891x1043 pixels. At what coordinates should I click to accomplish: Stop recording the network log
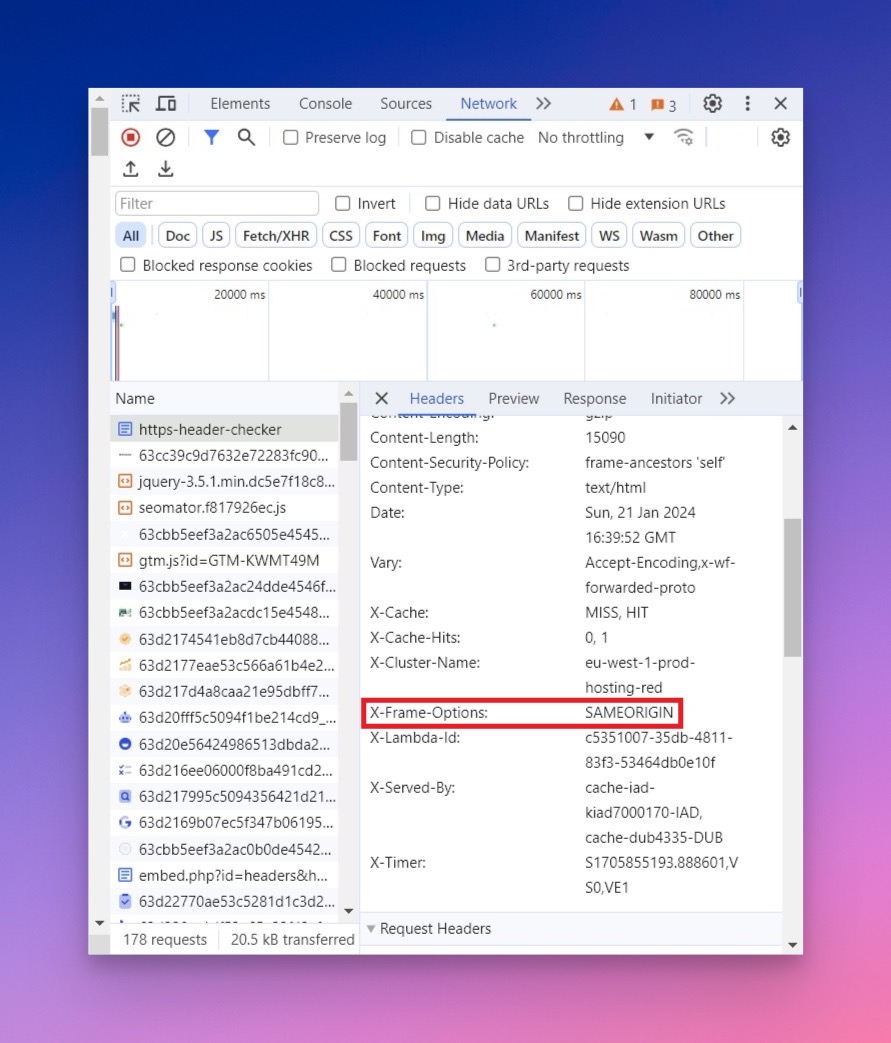pos(130,137)
